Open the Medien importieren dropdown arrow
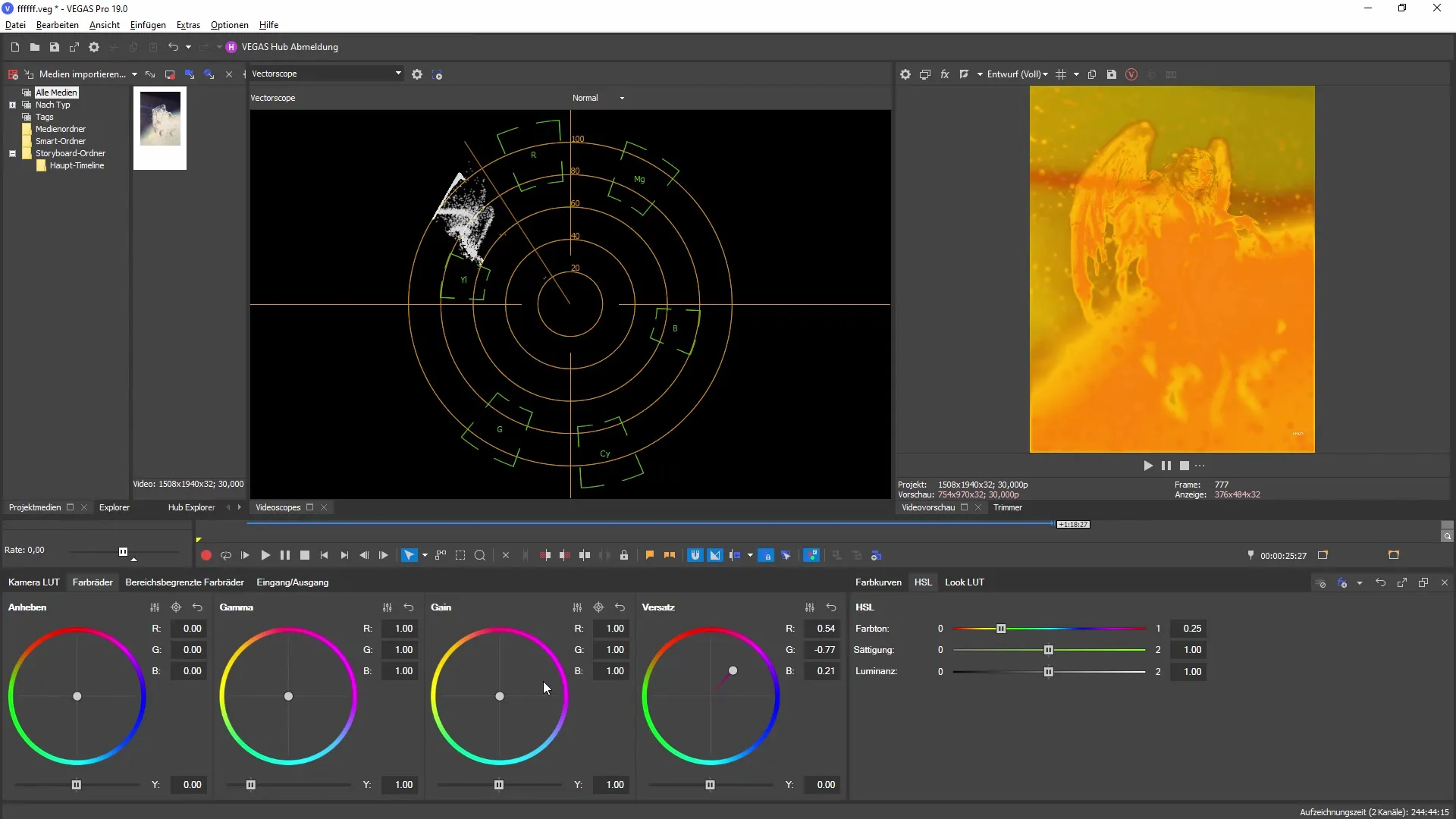 [x=134, y=74]
